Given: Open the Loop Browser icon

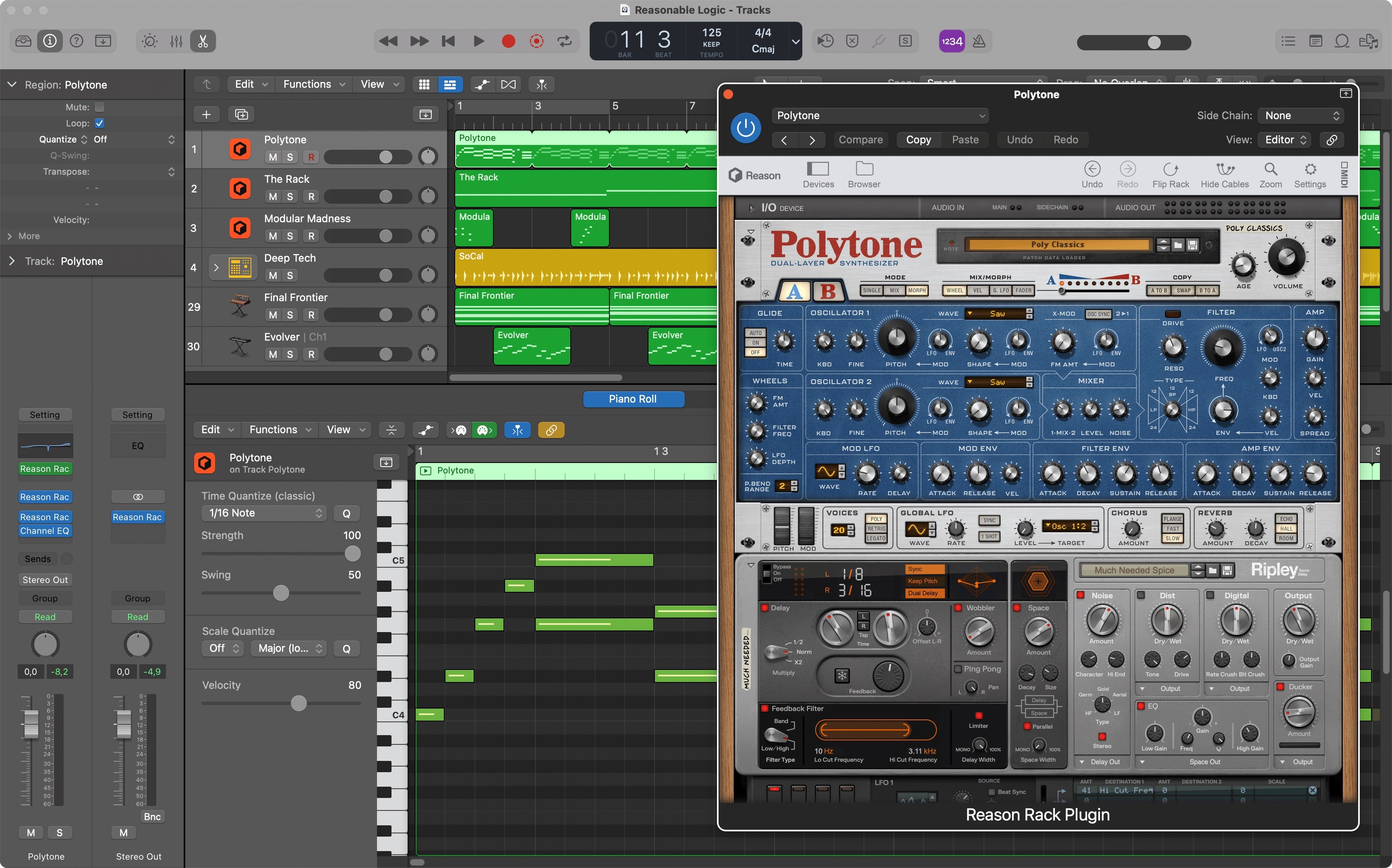Looking at the screenshot, I should coord(1342,41).
